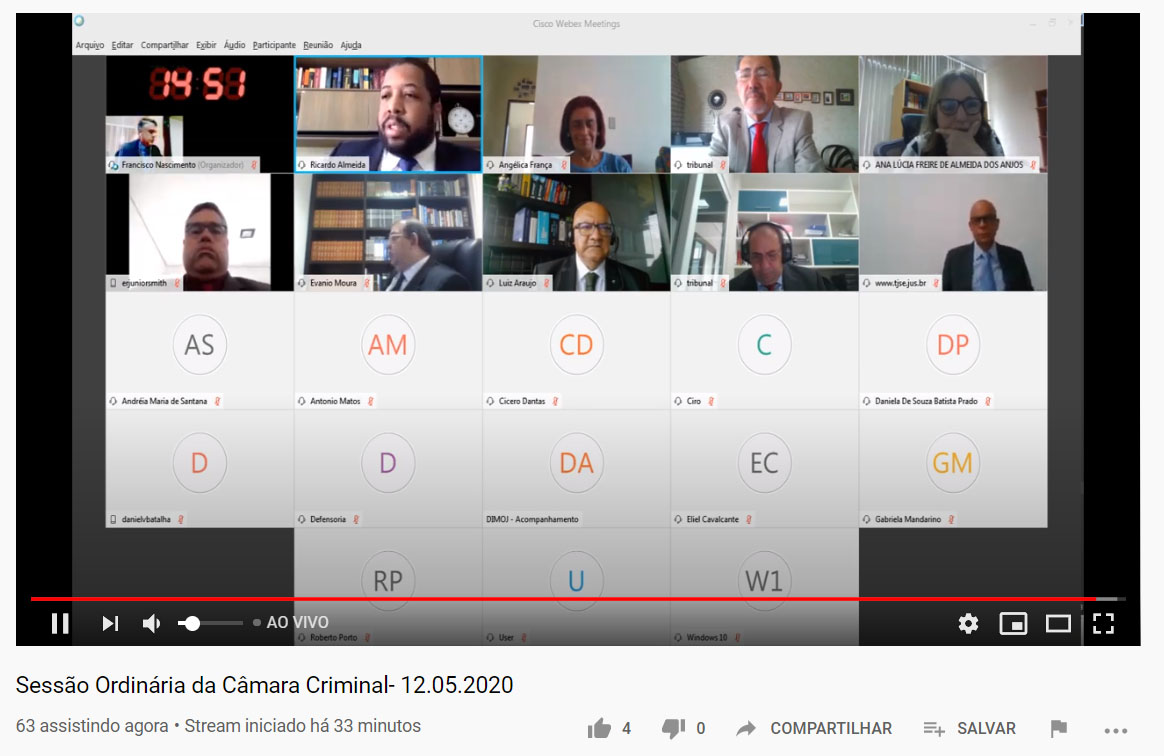This screenshot has height=756, width=1164.
Task: Jump to live via AO VIVO indicator
Action: tap(296, 622)
